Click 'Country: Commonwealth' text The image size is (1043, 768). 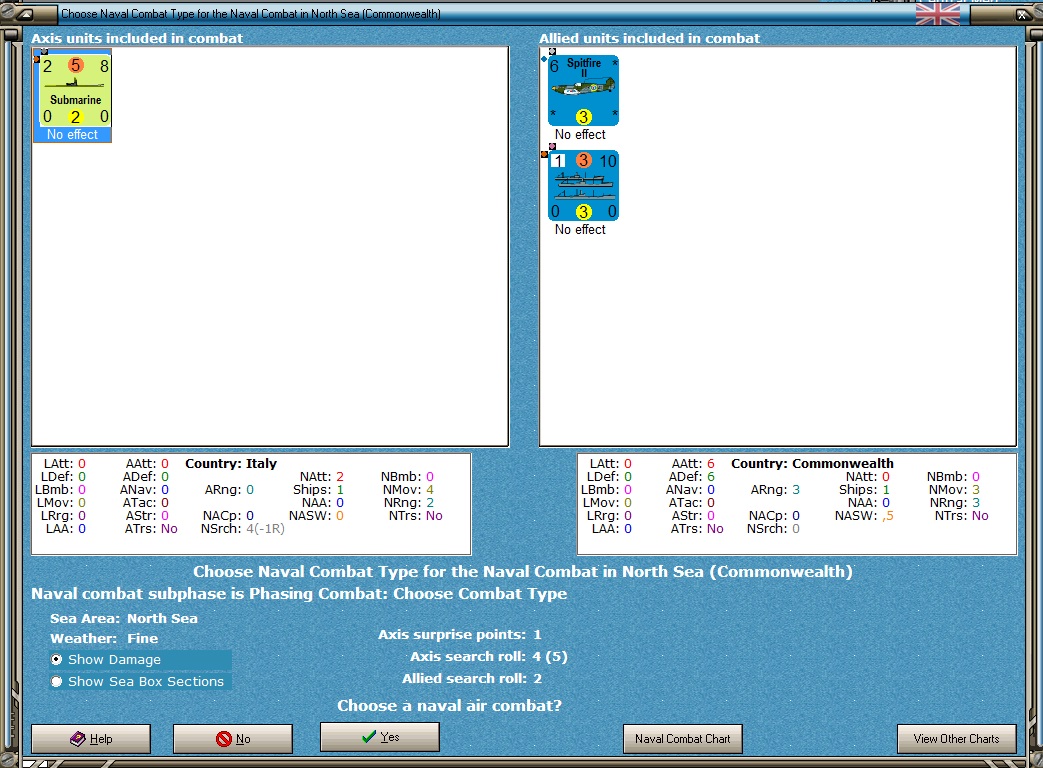812,463
